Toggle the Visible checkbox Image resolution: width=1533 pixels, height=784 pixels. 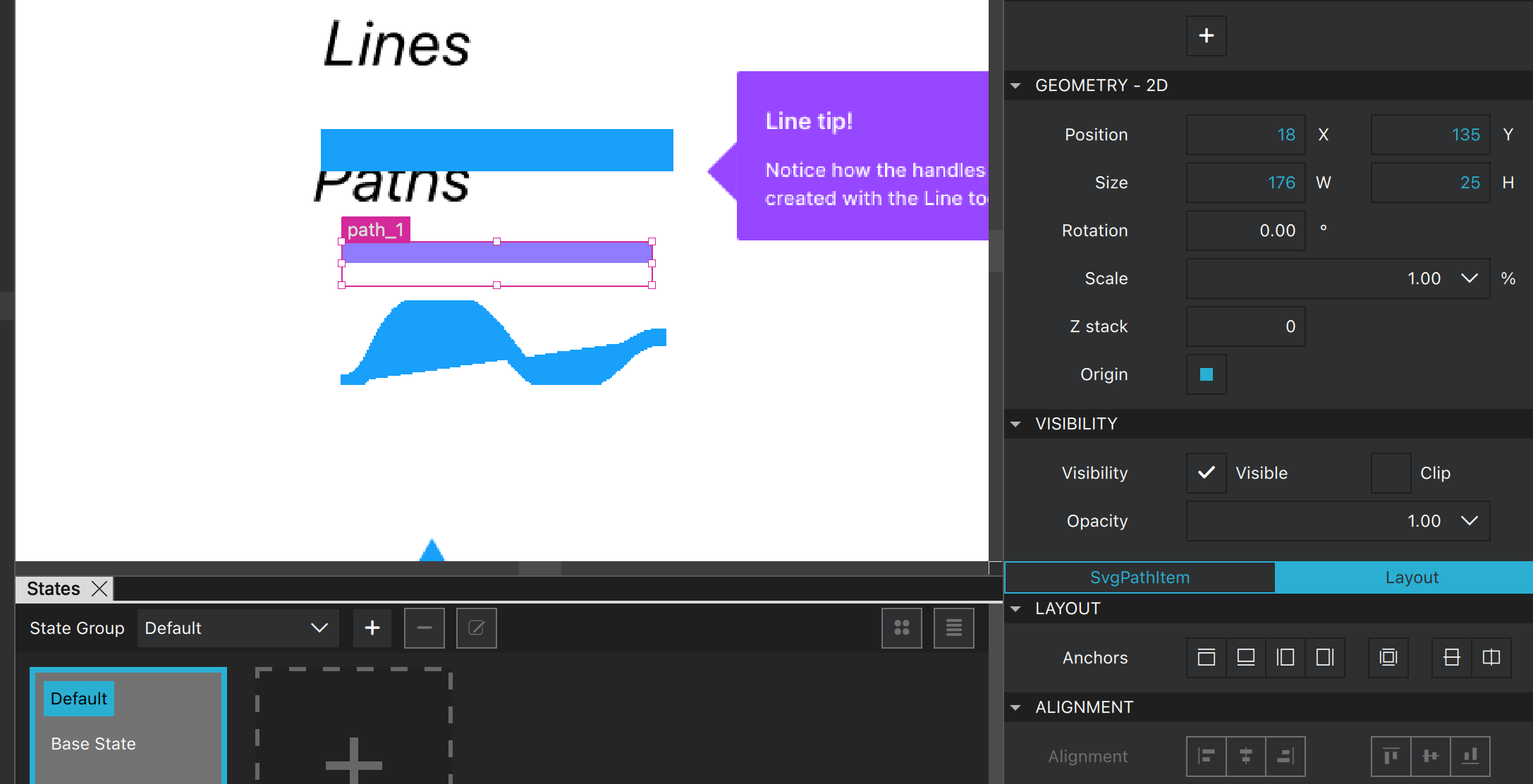(x=1206, y=472)
